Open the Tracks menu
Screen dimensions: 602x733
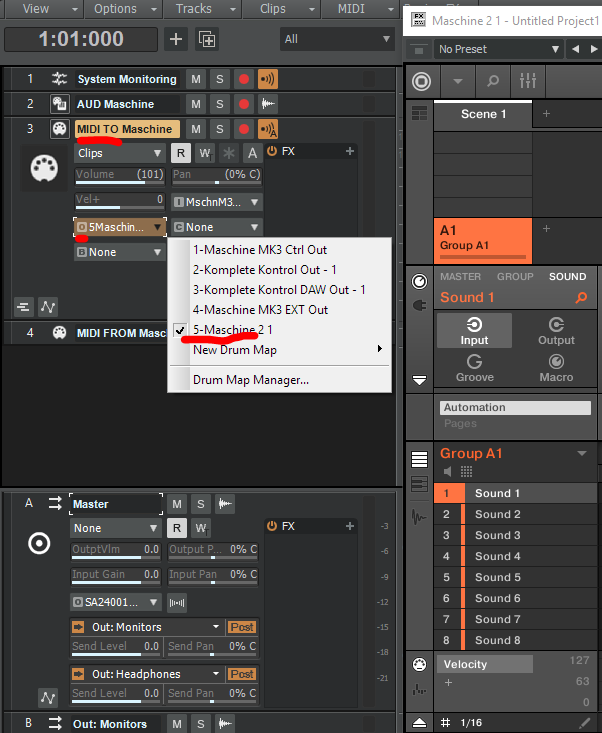[x=202, y=8]
